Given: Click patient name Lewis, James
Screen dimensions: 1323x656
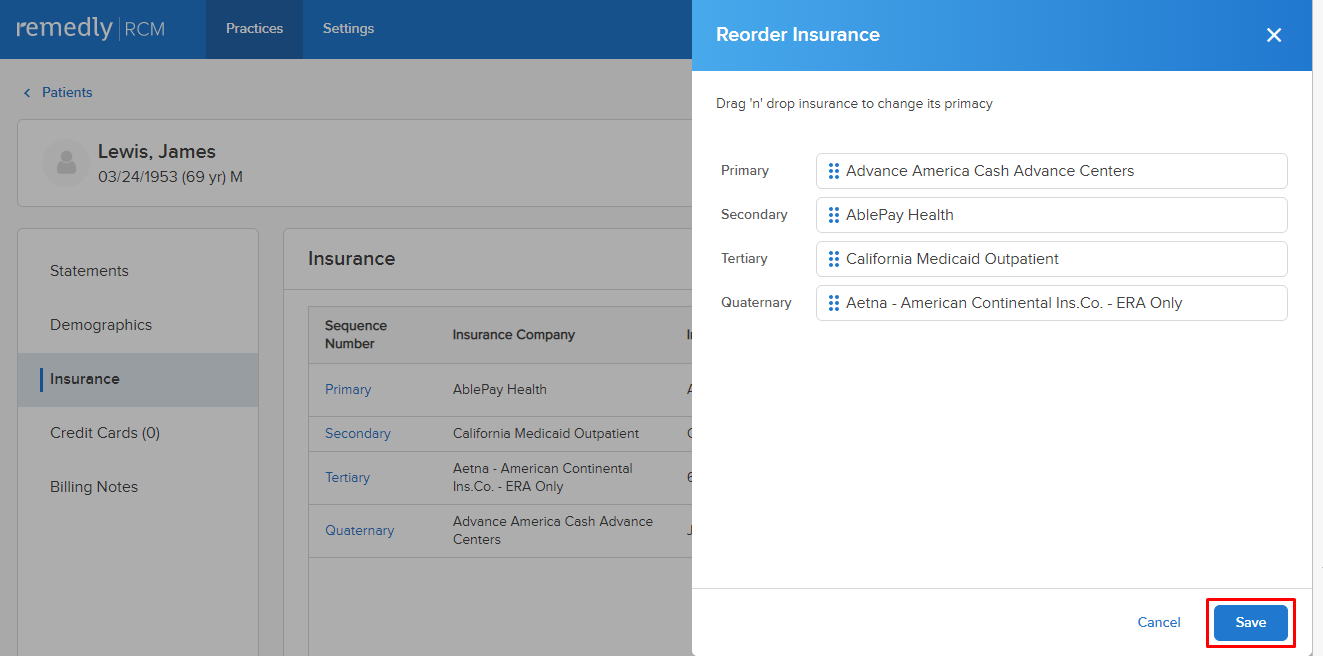Looking at the screenshot, I should pyautogui.click(x=157, y=152).
